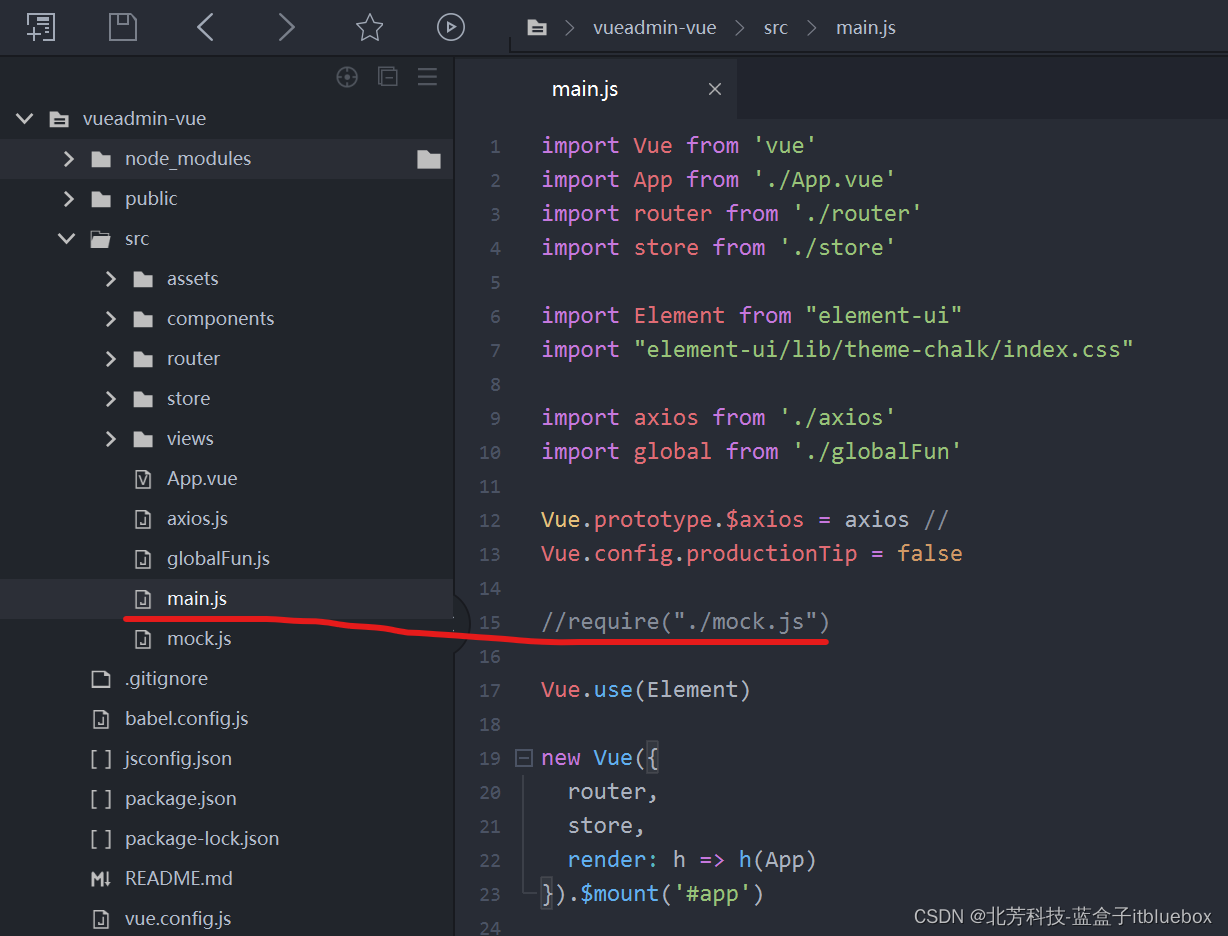The image size is (1228, 936).
Task: Locate current file with the target icon
Action: click(347, 77)
